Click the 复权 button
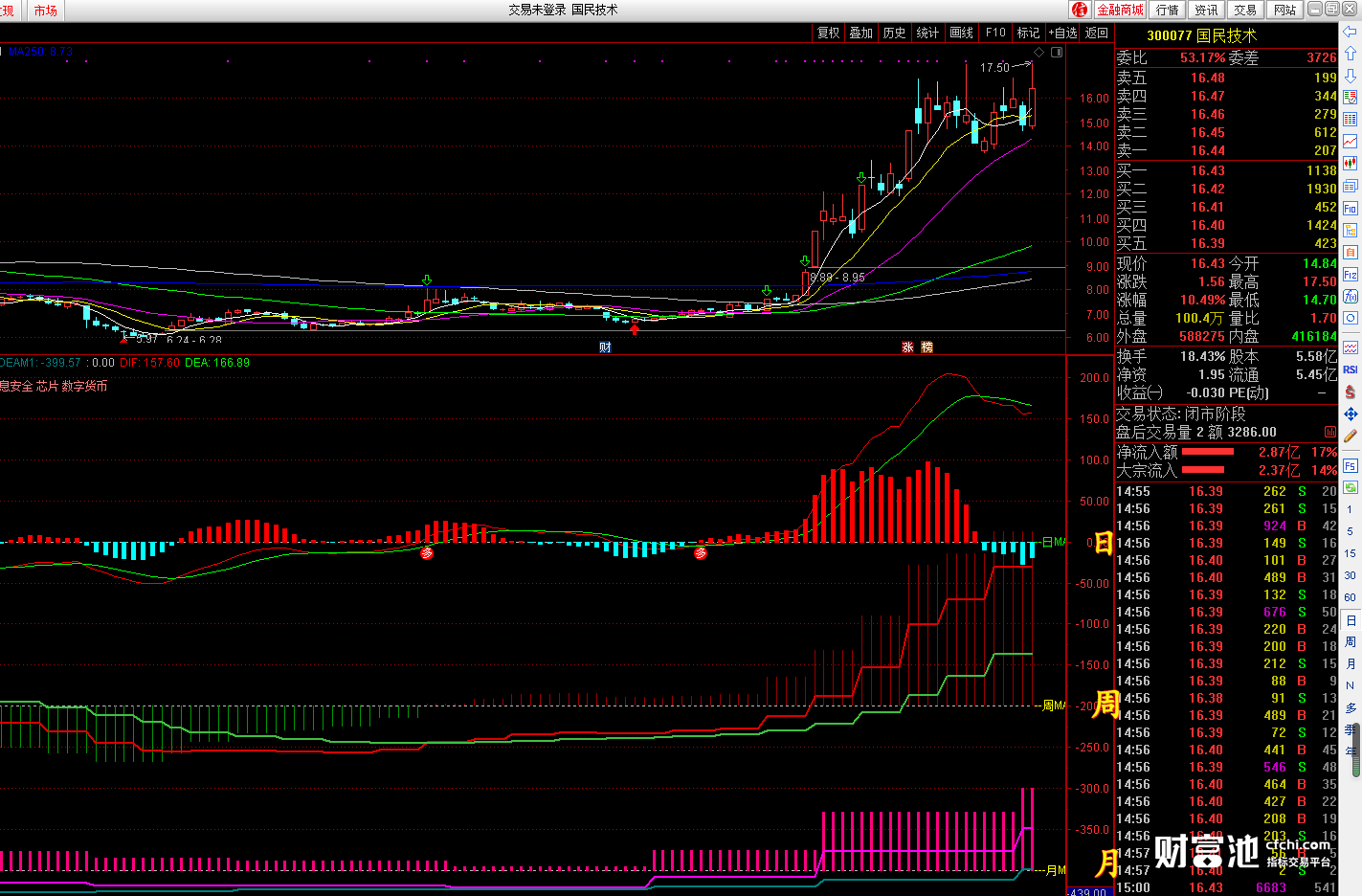The width and height of the screenshot is (1362, 896). (828, 33)
